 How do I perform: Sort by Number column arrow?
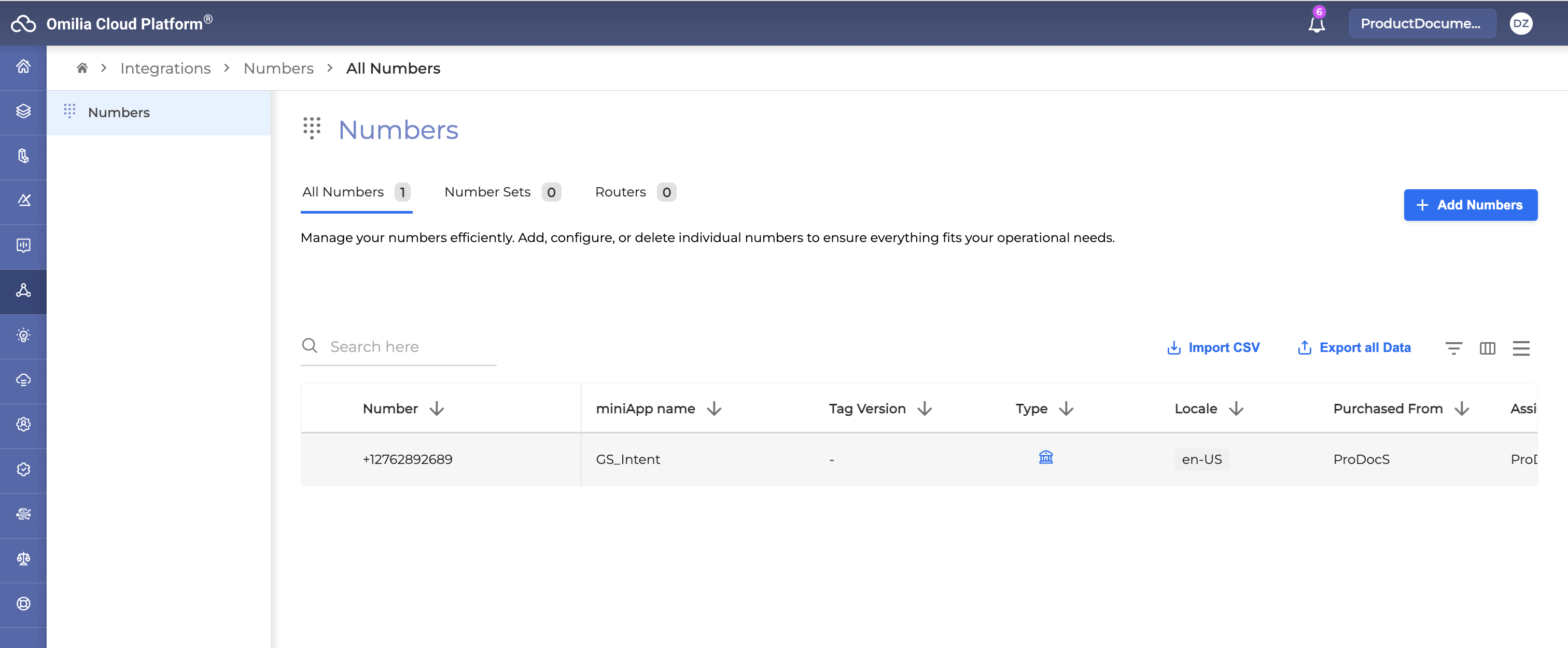(437, 409)
